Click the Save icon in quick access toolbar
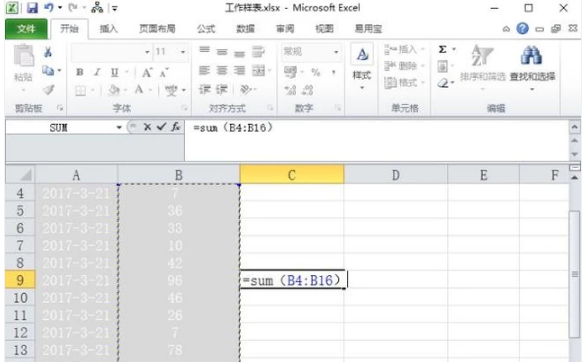The height and width of the screenshot is (362, 588). click(32, 8)
